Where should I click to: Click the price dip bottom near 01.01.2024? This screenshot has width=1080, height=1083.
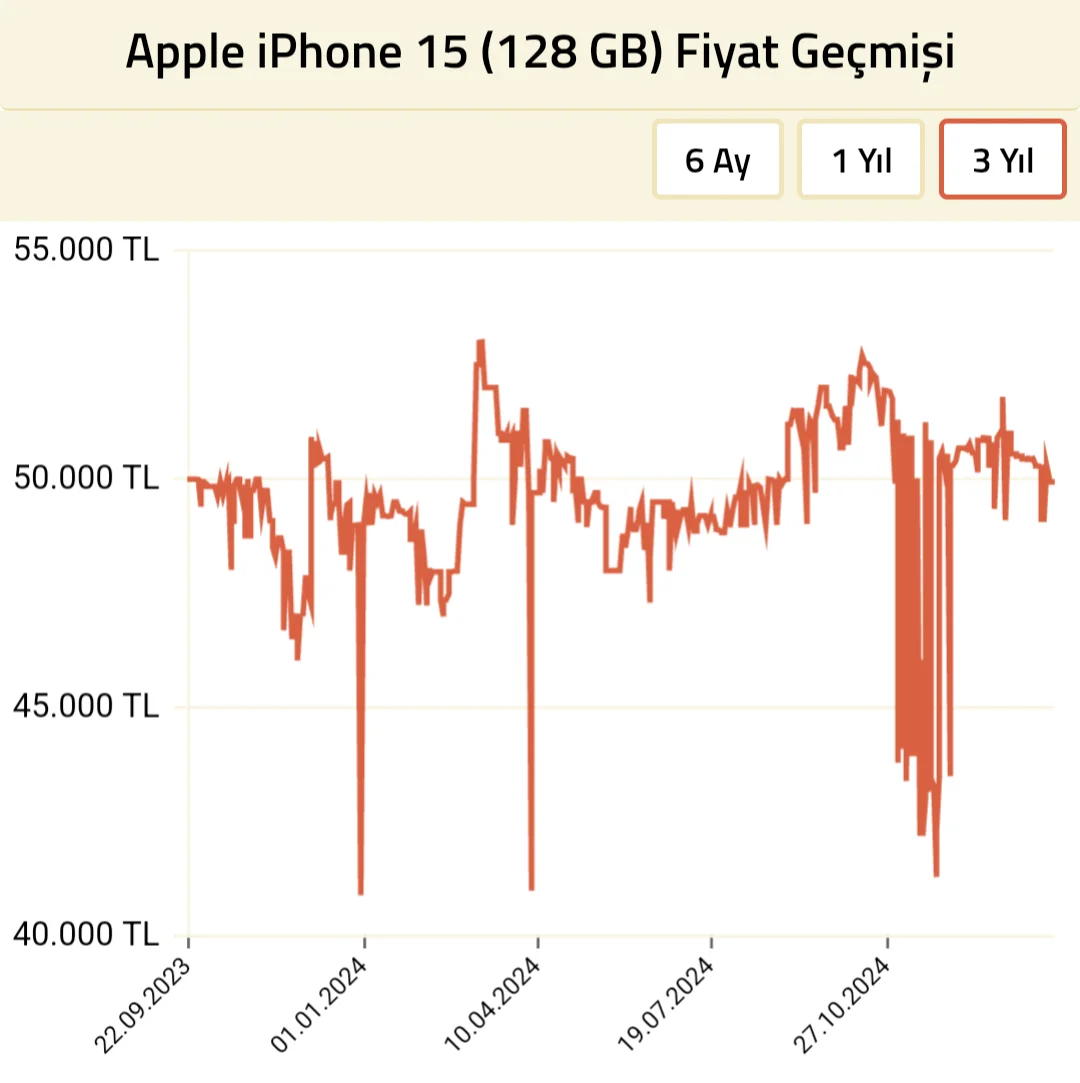[x=361, y=892]
